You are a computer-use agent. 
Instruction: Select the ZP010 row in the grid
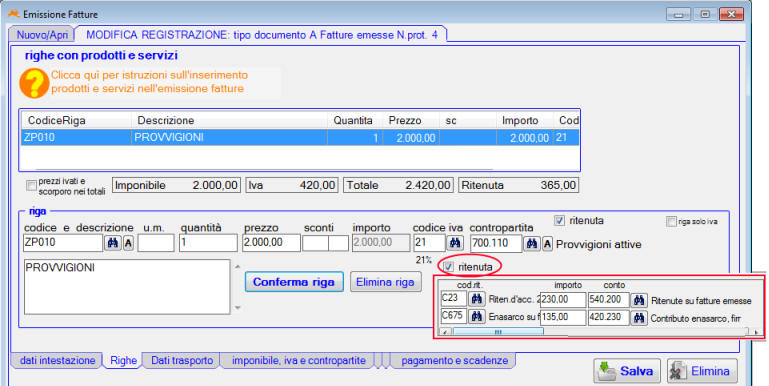(x=300, y=138)
